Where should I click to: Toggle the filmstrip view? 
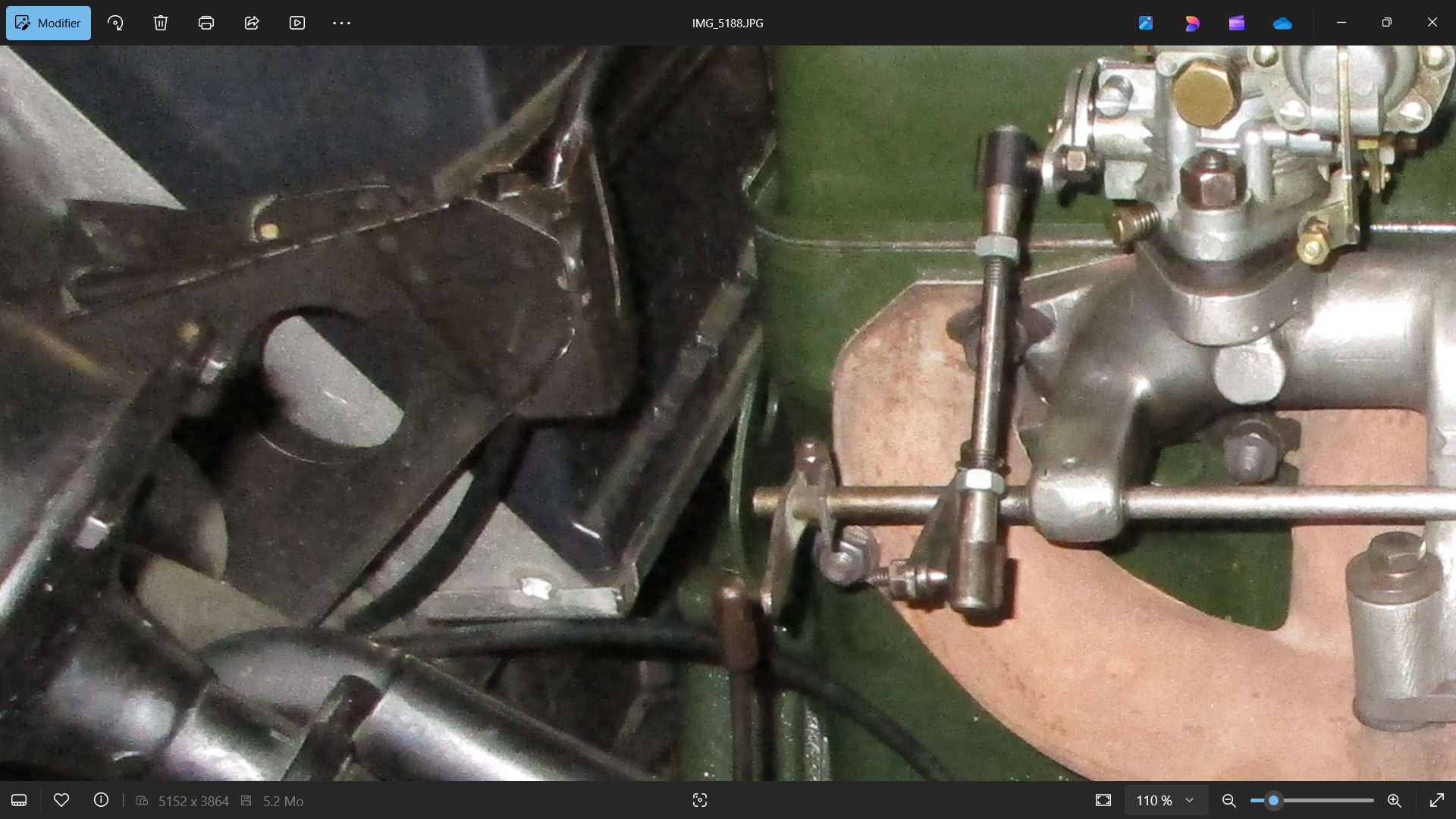pyautogui.click(x=19, y=801)
